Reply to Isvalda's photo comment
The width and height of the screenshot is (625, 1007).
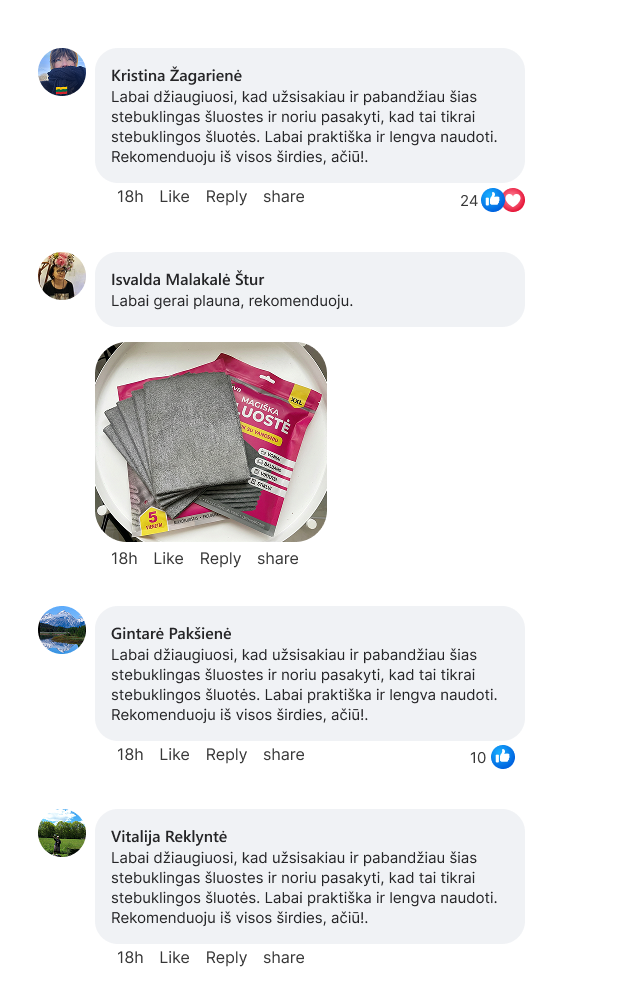[x=220, y=559]
